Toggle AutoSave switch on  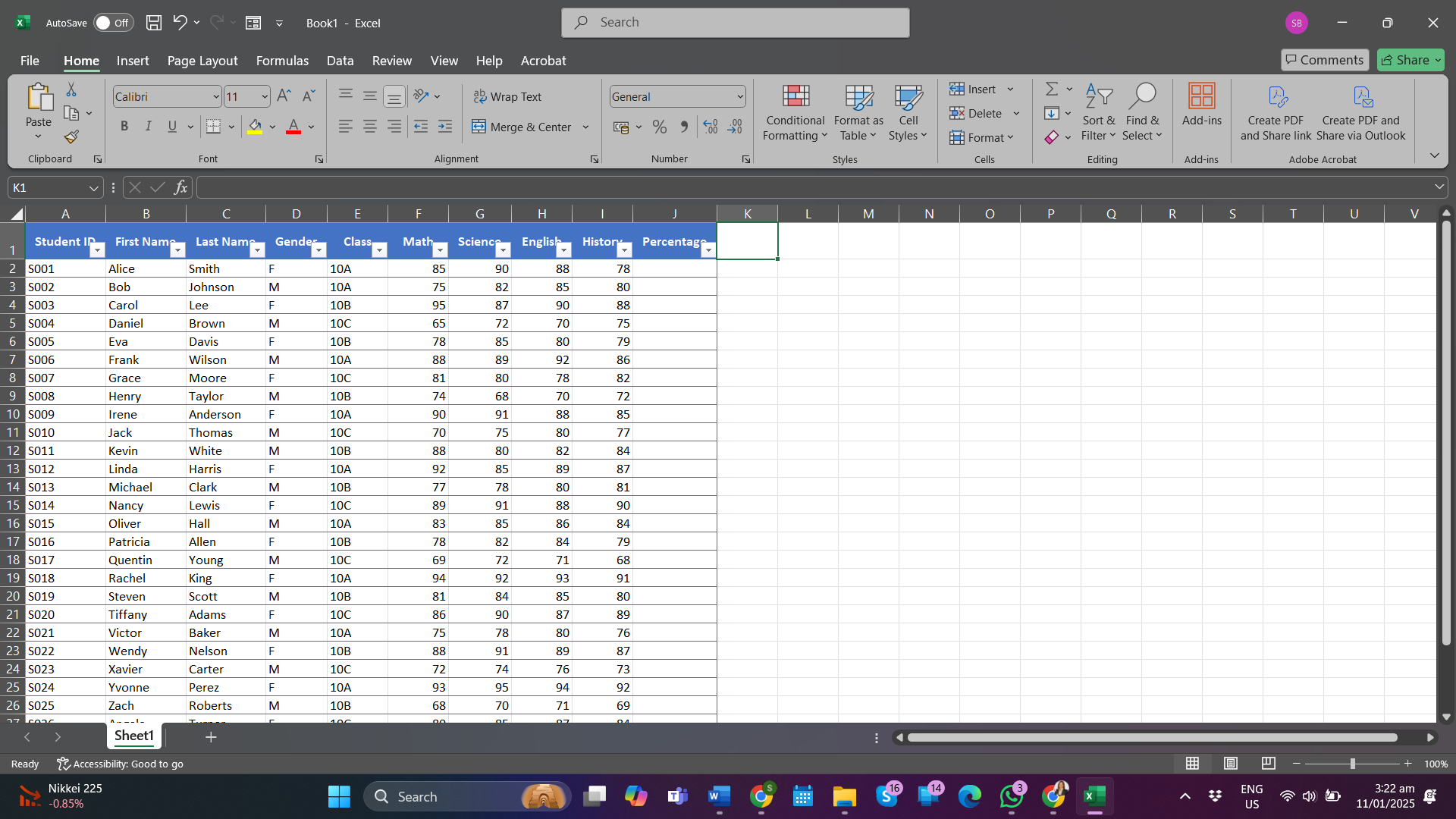(x=112, y=23)
